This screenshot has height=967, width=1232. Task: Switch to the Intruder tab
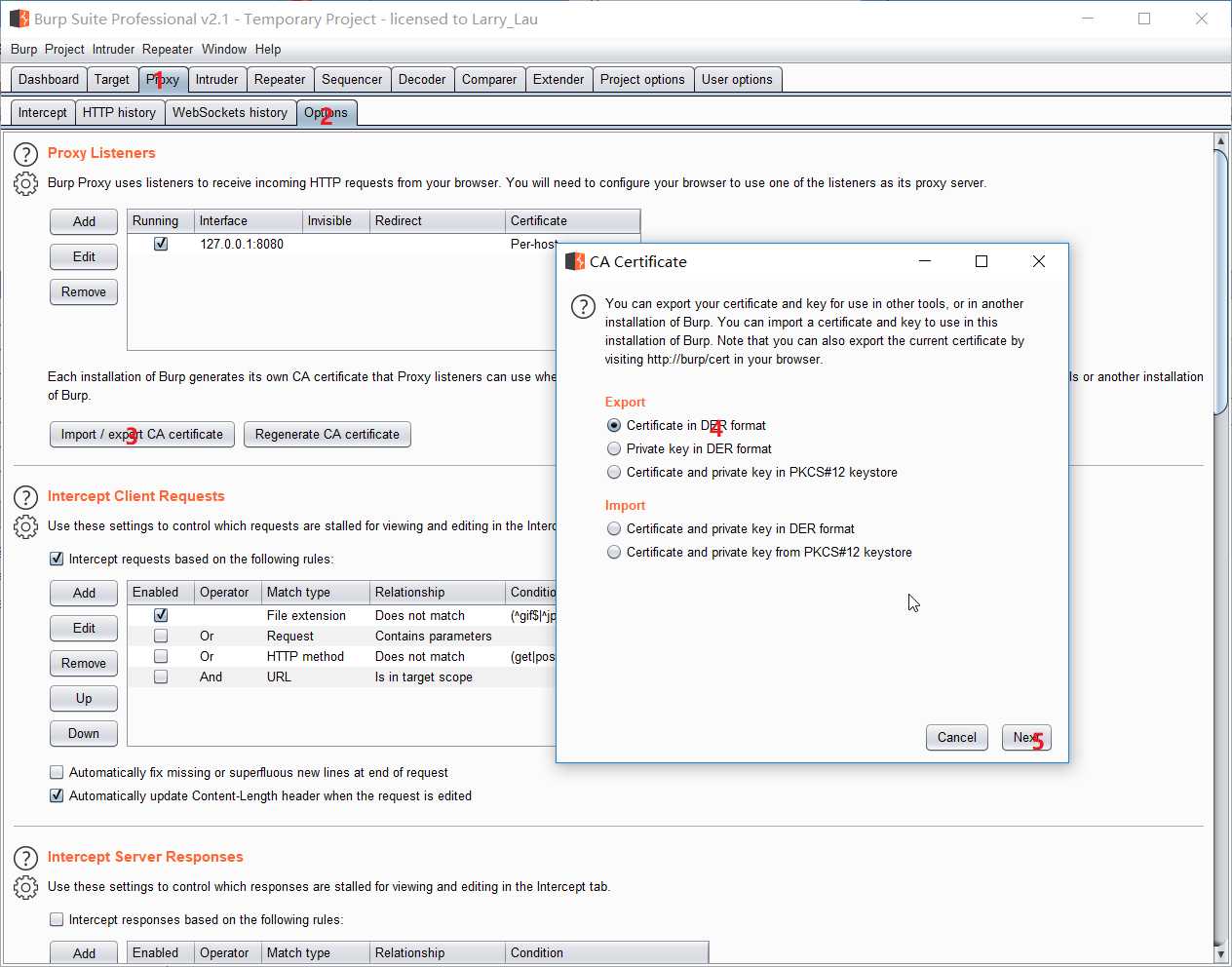216,79
